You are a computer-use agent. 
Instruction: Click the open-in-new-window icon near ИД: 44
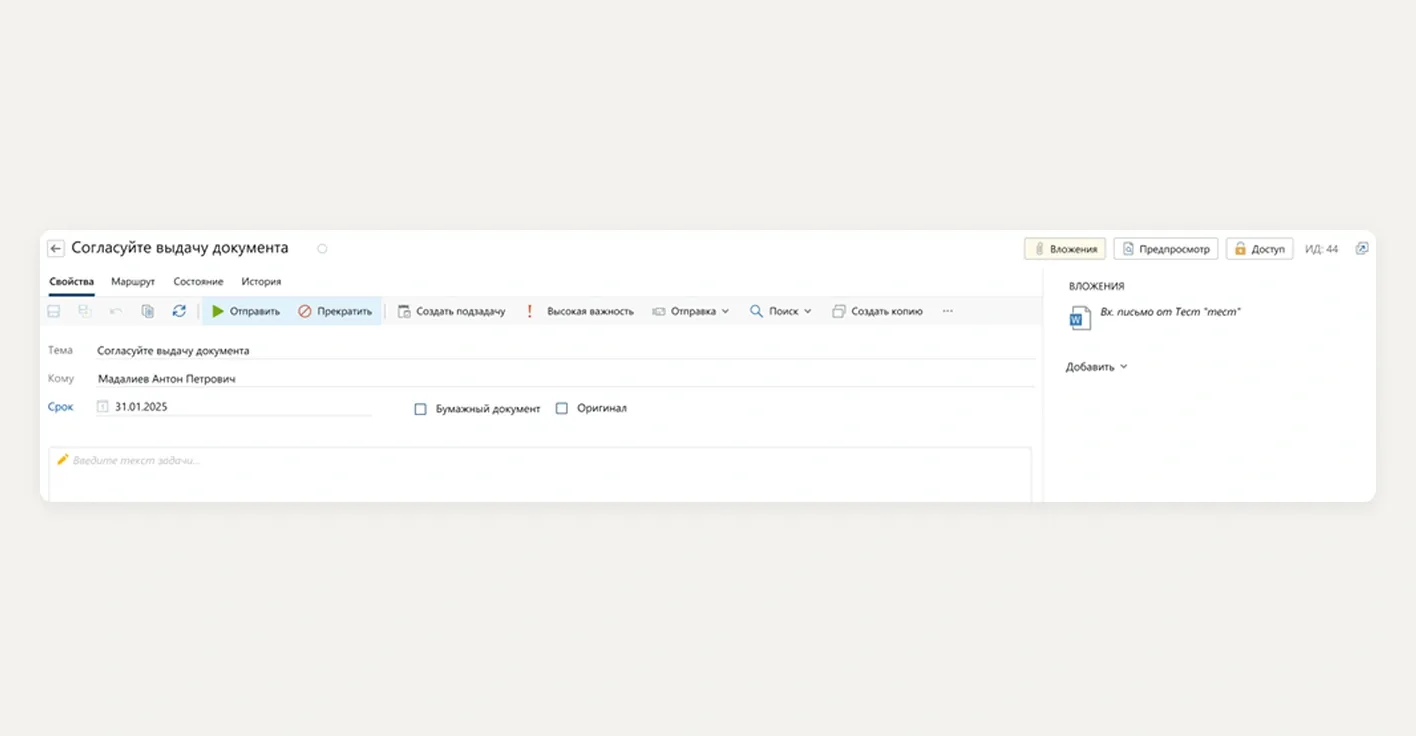click(1361, 249)
